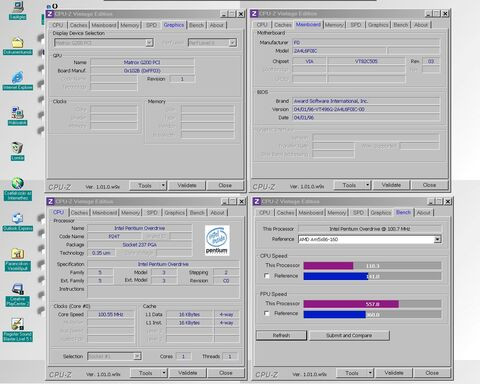Launch the Outlook Express desktop icon
This screenshot has height=384, width=480.
point(17,222)
